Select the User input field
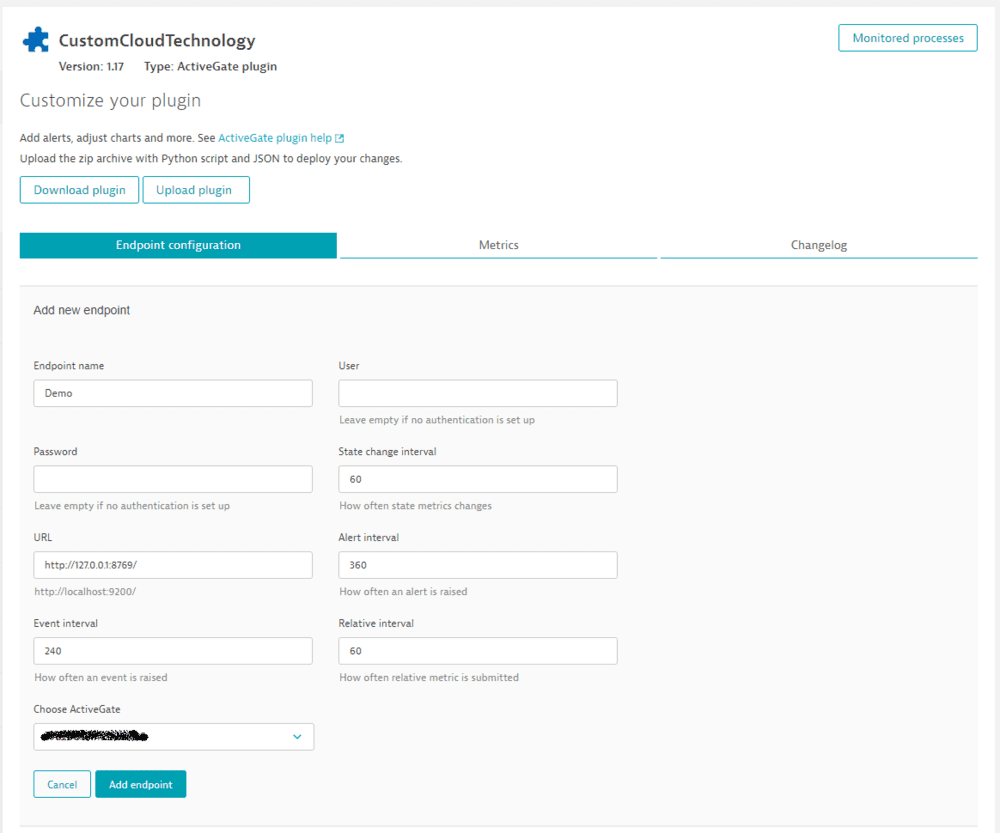 [477, 393]
